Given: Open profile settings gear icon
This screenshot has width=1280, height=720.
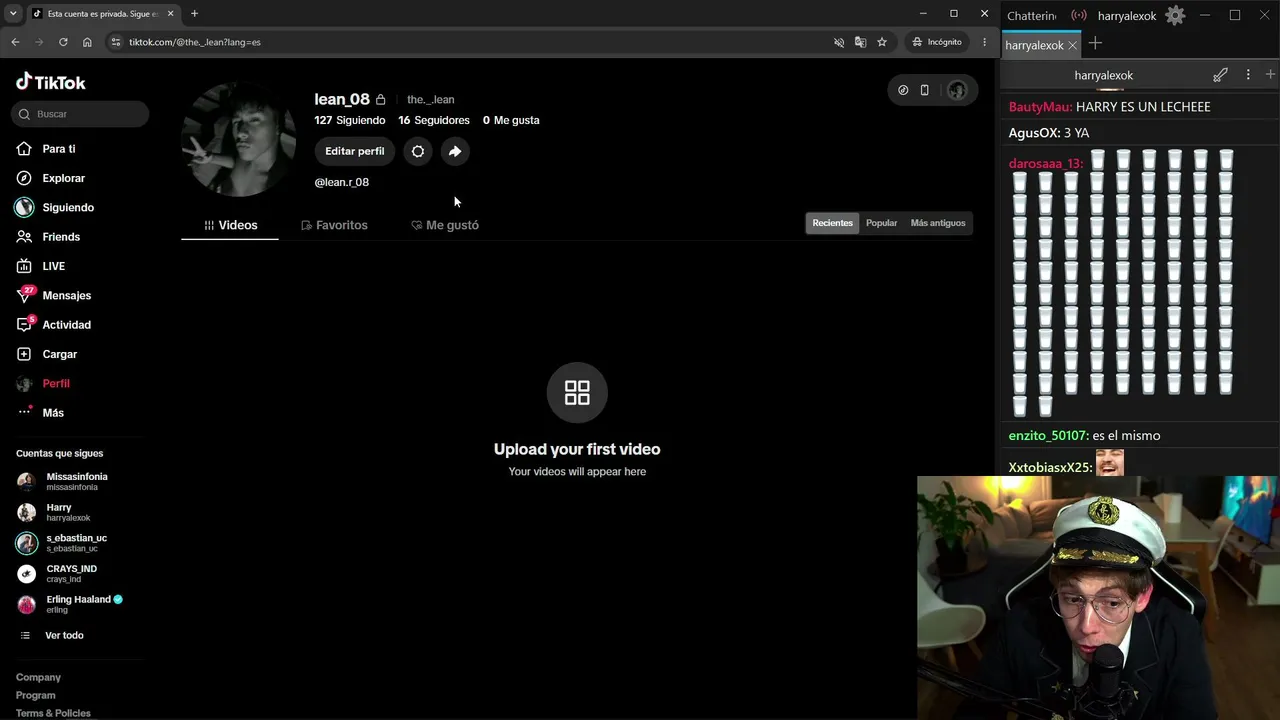Looking at the screenshot, I should (418, 151).
